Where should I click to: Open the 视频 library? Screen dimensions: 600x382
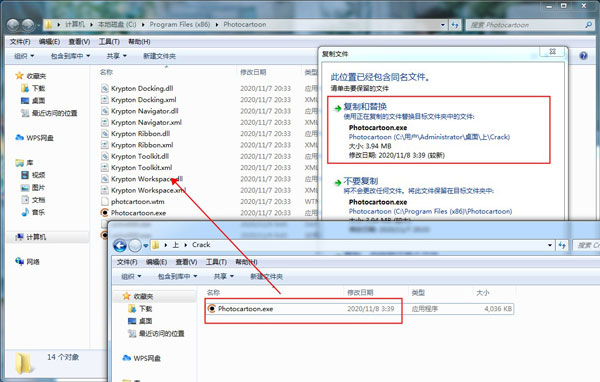pyautogui.click(x=33, y=175)
